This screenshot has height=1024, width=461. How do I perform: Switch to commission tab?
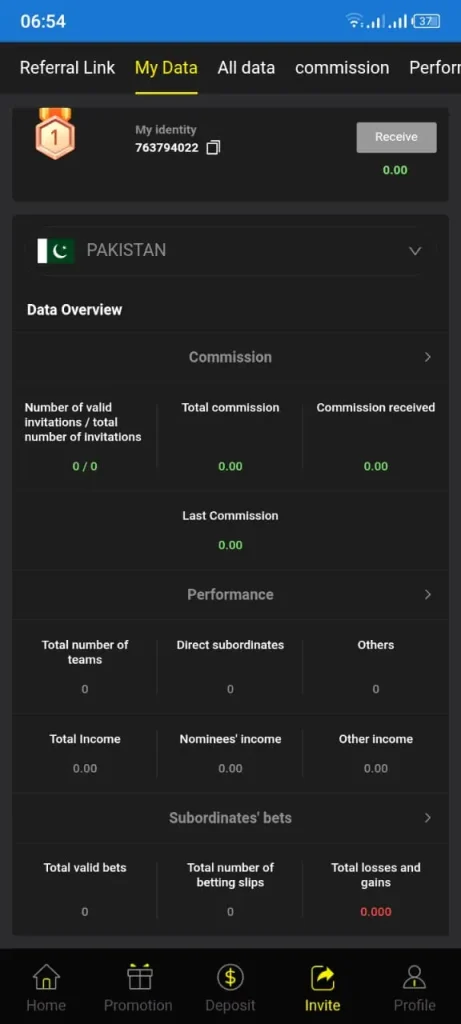coord(342,68)
